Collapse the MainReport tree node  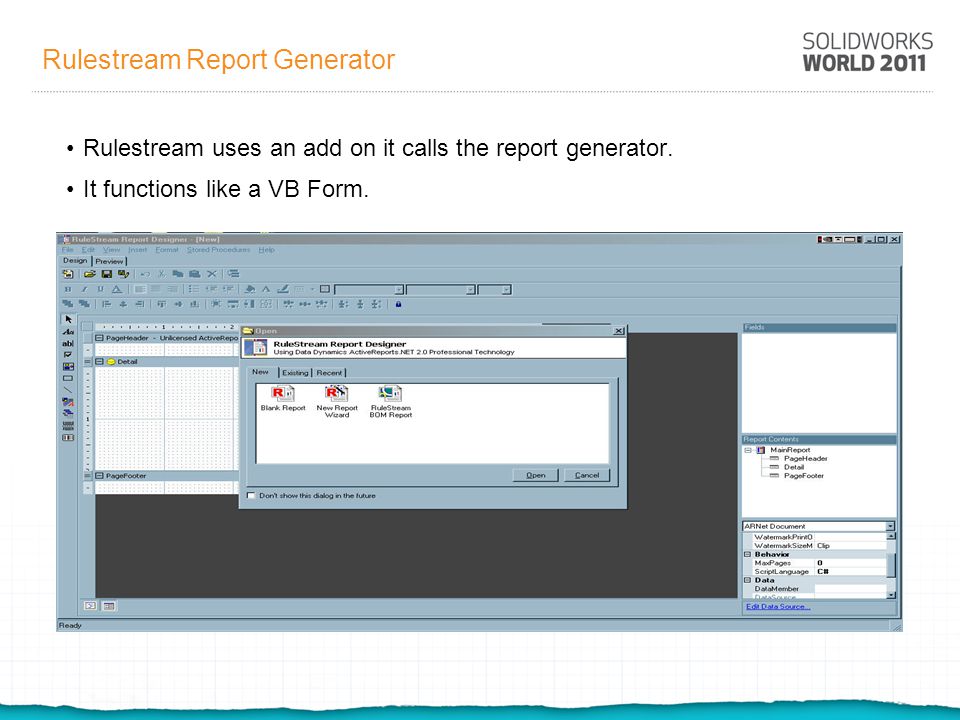click(x=748, y=450)
